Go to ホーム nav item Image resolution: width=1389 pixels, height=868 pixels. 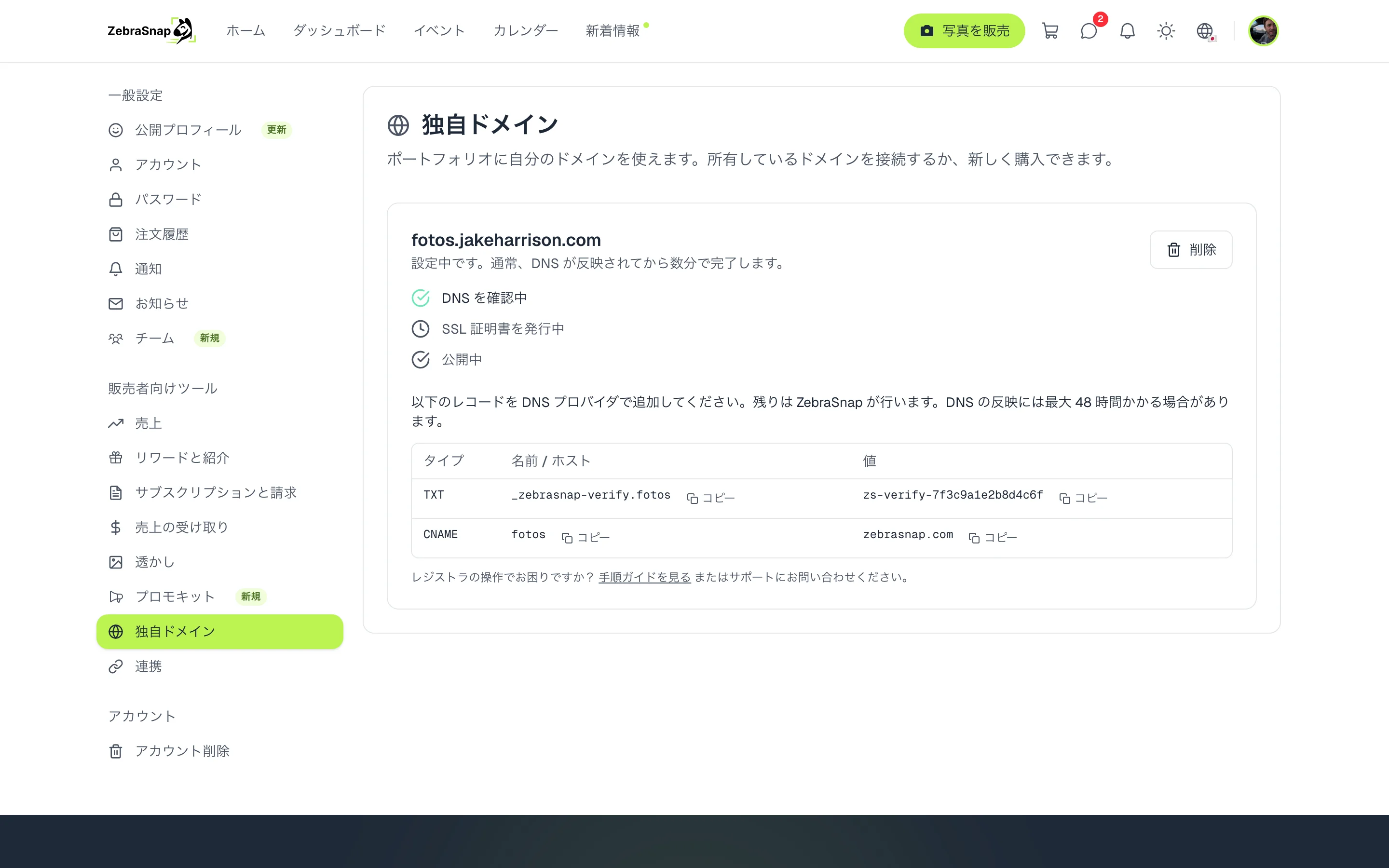tap(245, 31)
